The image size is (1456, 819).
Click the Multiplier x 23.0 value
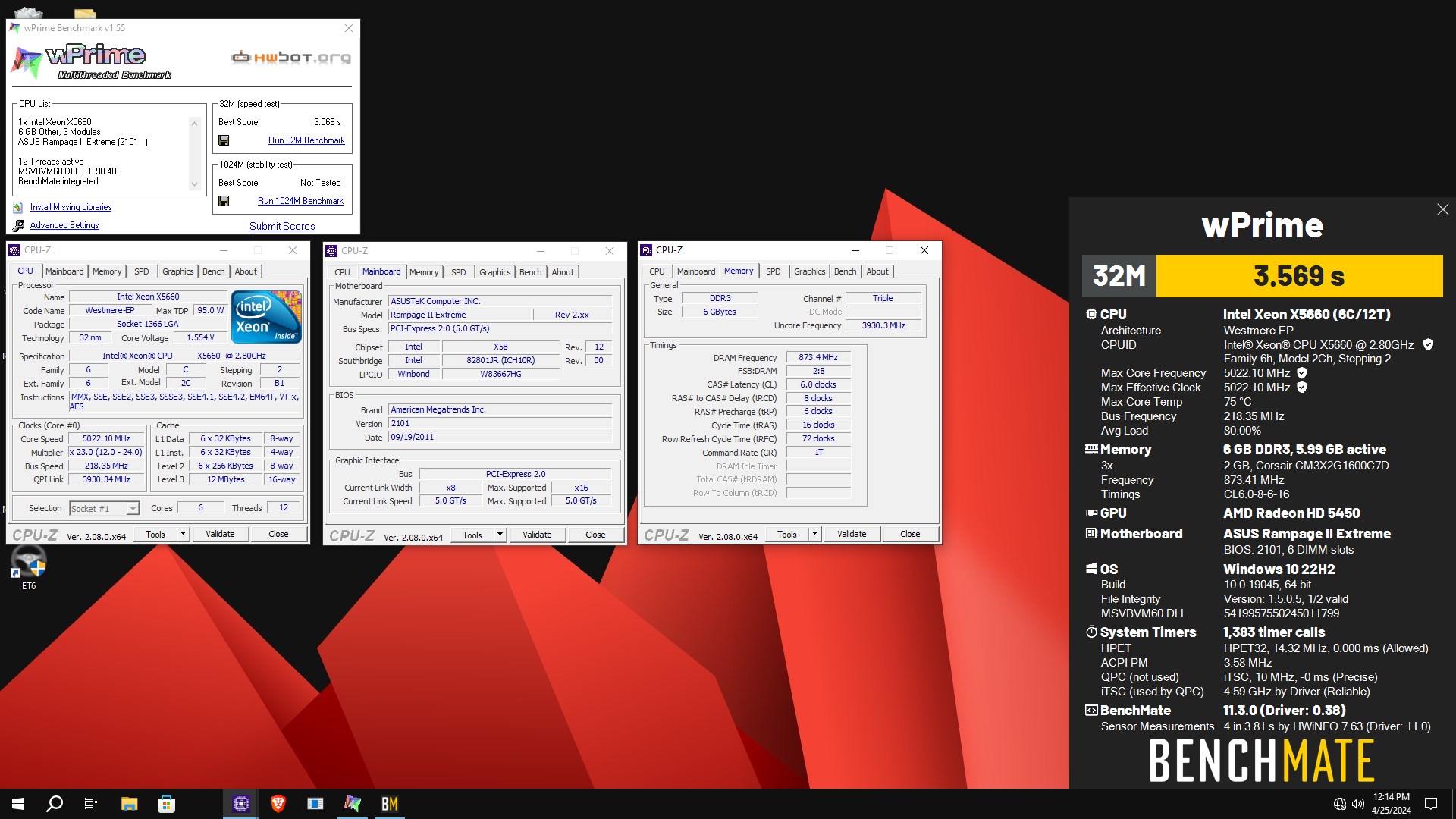[106, 452]
